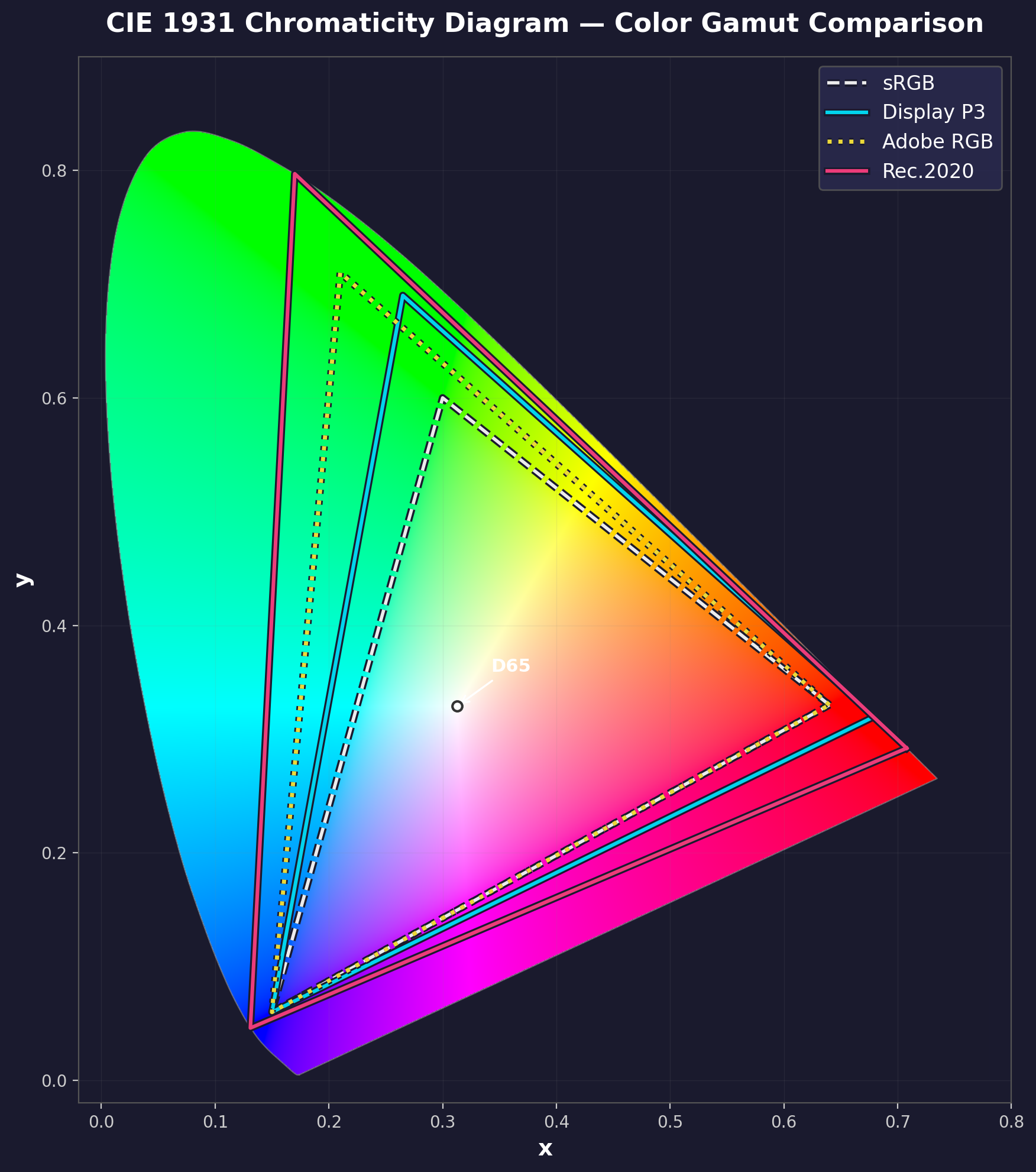Click the Rec.2020 triangle's green vertex
This screenshot has width=1036, height=1172.
(x=294, y=174)
